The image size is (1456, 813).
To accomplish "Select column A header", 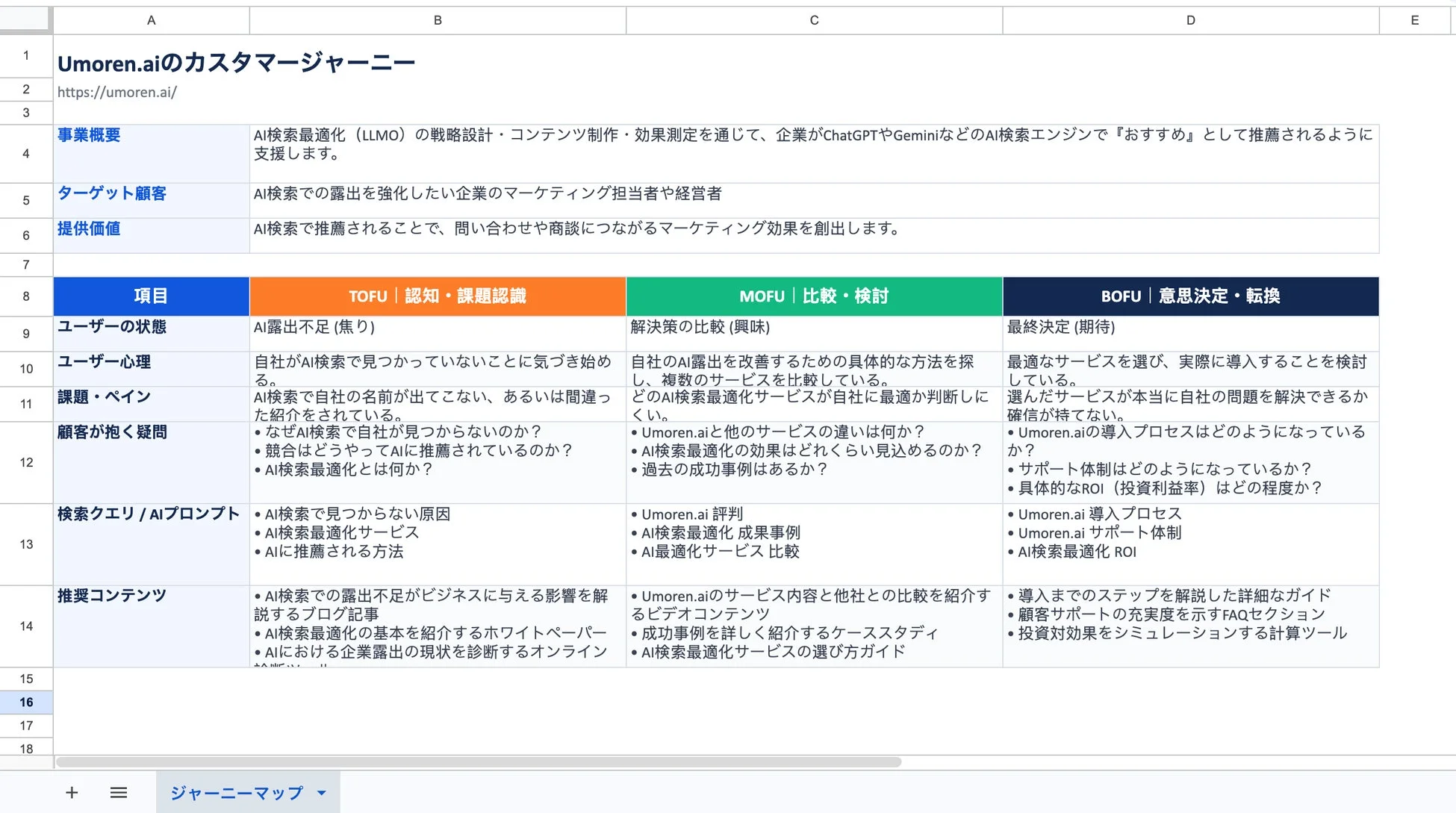I will coord(152,20).
